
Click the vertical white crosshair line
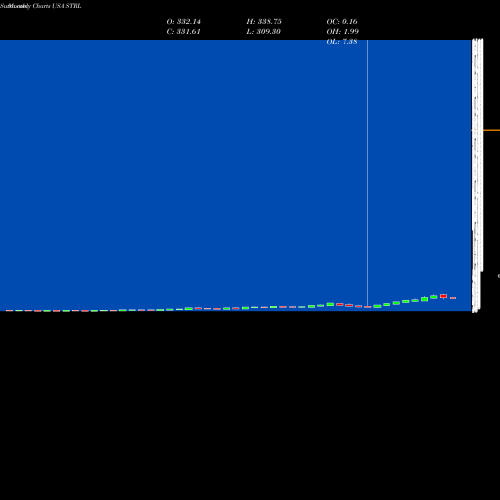pos(367,173)
